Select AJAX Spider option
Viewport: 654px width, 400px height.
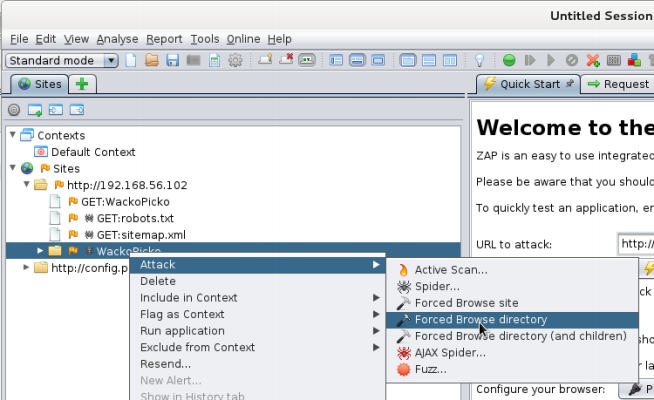point(450,353)
